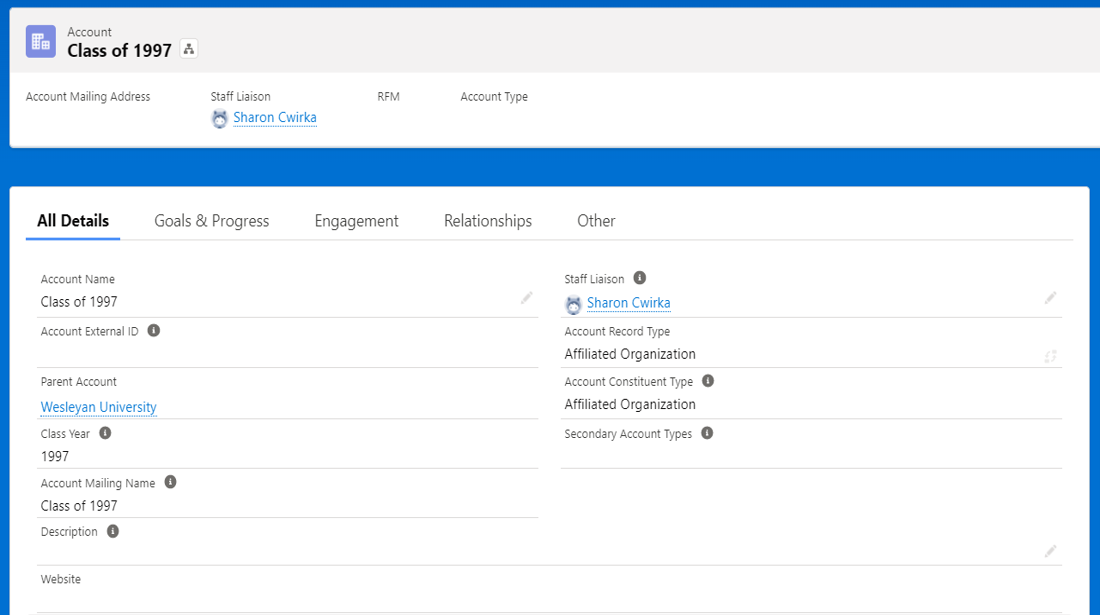Screen dimensions: 1100x615
Task: Show info tooltip for Description field
Action: [x=113, y=531]
